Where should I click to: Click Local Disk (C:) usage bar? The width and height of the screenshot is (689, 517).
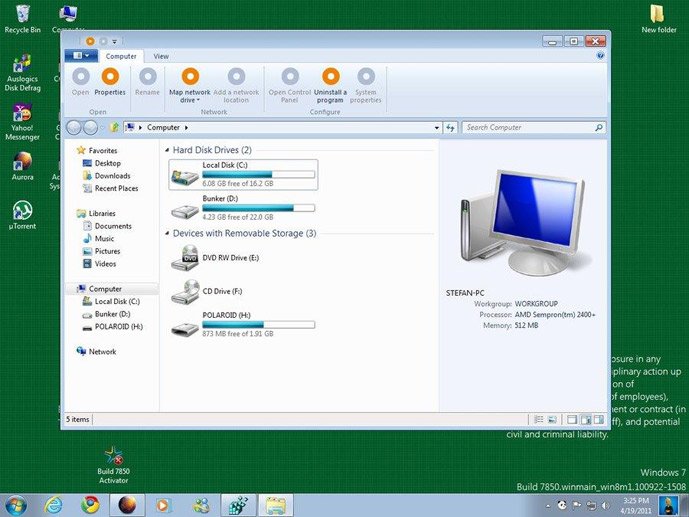(258, 174)
